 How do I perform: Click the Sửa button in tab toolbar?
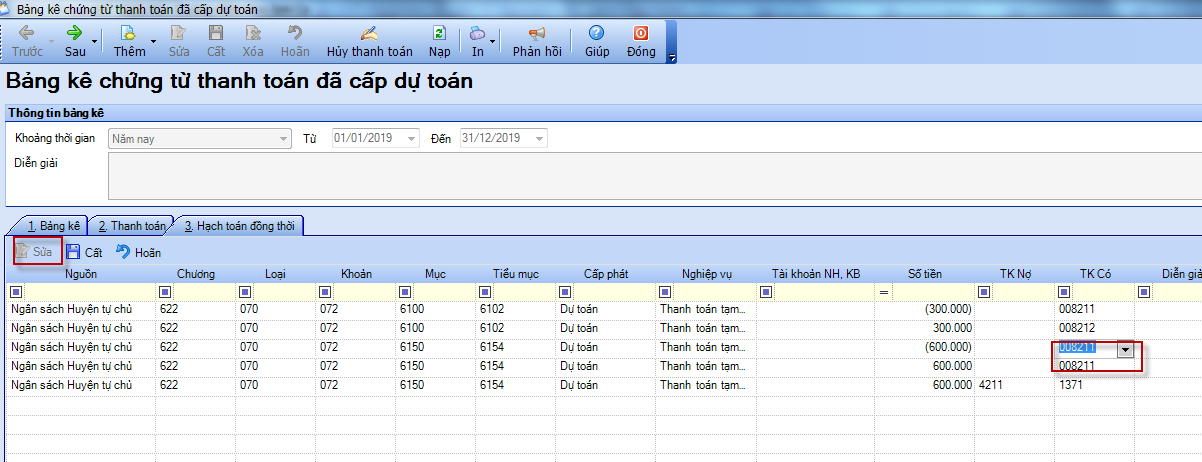[33, 252]
